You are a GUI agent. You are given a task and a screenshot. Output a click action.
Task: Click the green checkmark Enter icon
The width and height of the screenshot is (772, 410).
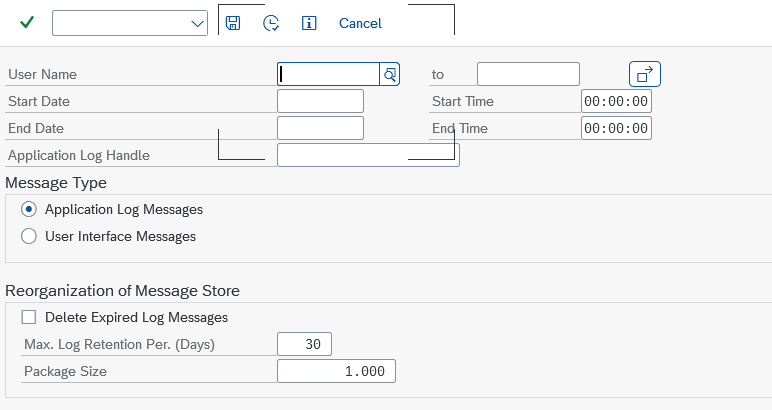(27, 23)
